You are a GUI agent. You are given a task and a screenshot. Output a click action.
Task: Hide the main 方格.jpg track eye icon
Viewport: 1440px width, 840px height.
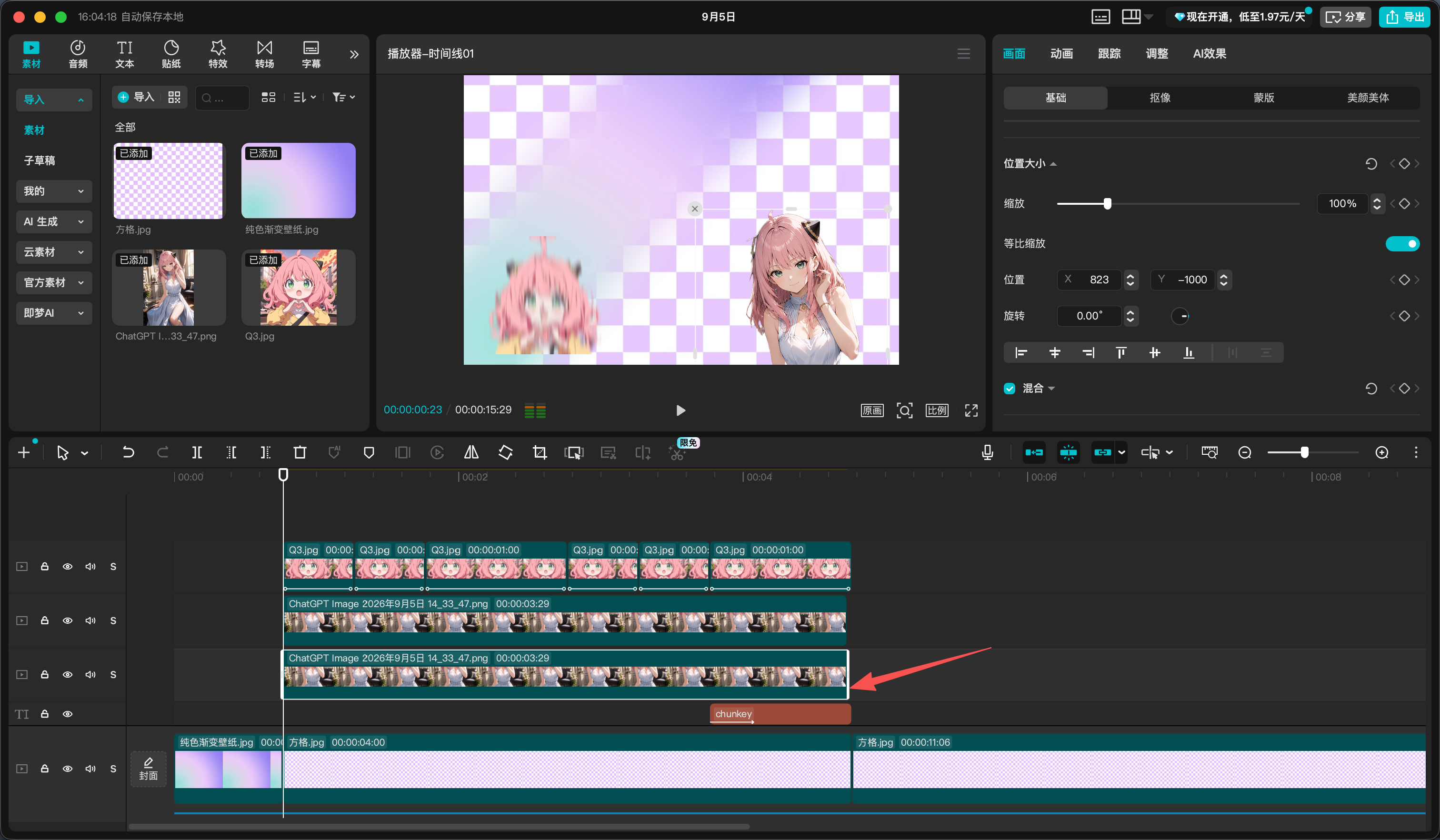point(68,769)
